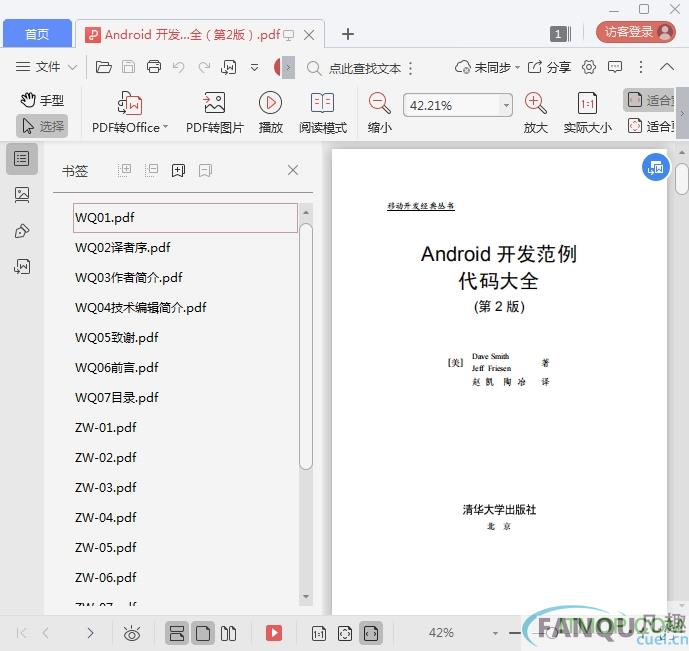Click the PDF转图片 tool
Image resolution: width=689 pixels, height=651 pixels.
[x=214, y=112]
